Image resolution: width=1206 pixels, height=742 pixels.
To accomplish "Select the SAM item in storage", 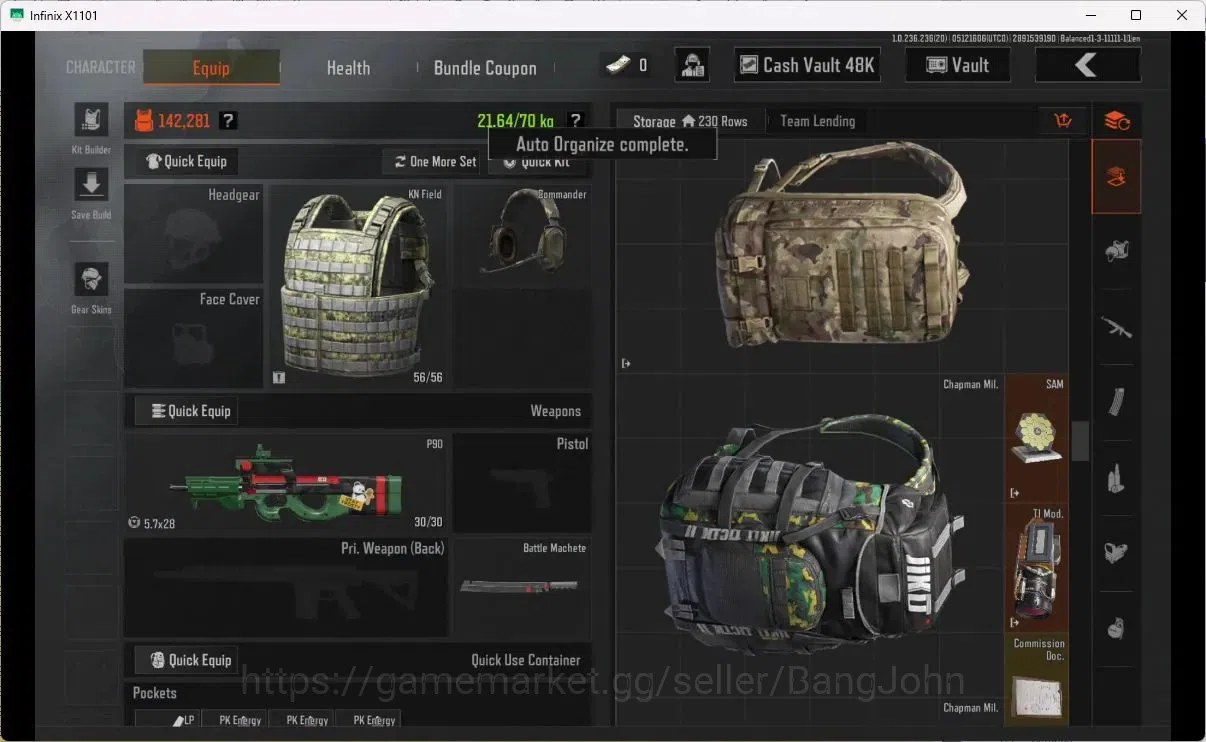I will (x=1037, y=438).
